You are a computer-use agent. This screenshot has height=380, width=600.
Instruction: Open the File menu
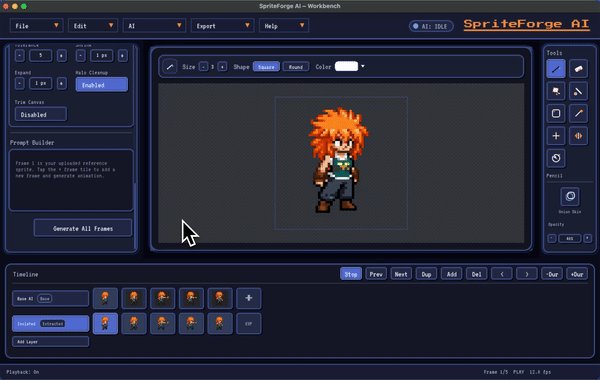pyautogui.click(x=36, y=26)
